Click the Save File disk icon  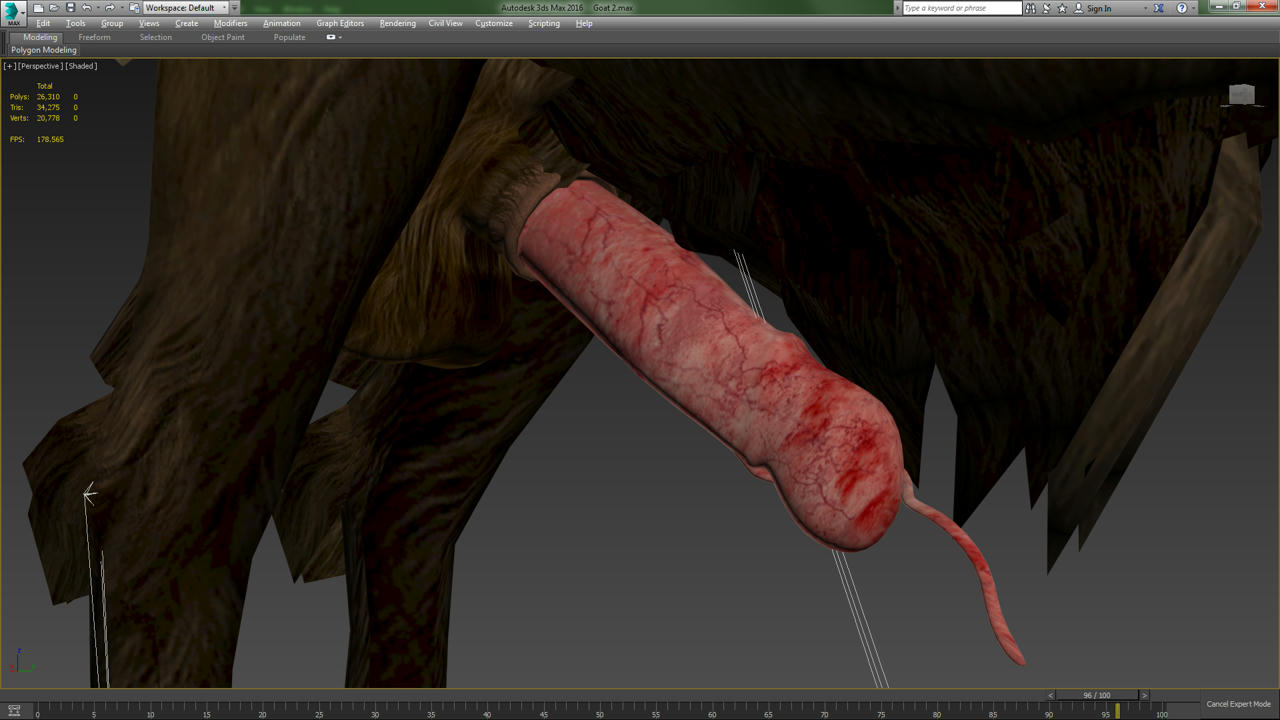[x=70, y=8]
